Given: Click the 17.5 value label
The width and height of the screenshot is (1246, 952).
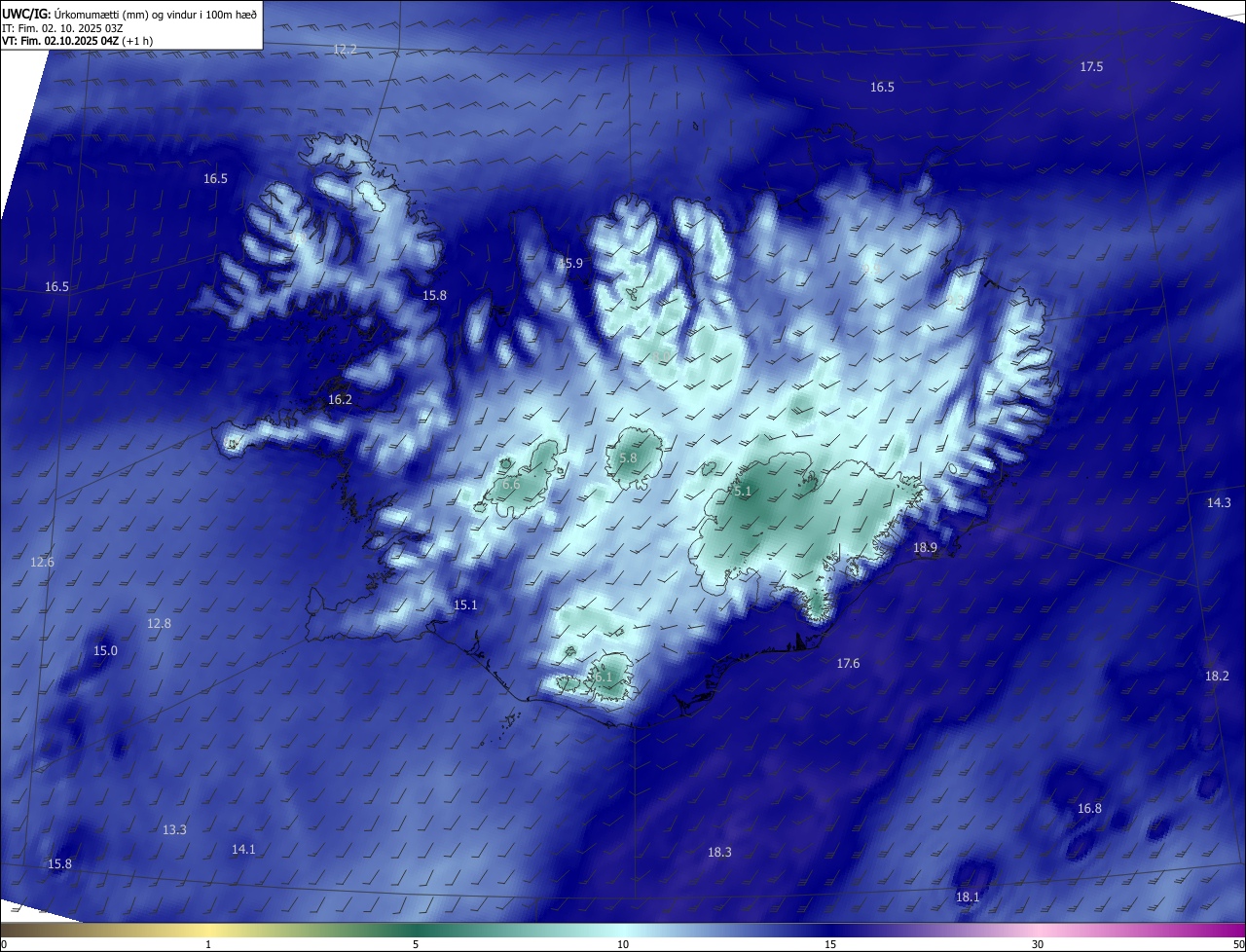Looking at the screenshot, I should (1091, 66).
